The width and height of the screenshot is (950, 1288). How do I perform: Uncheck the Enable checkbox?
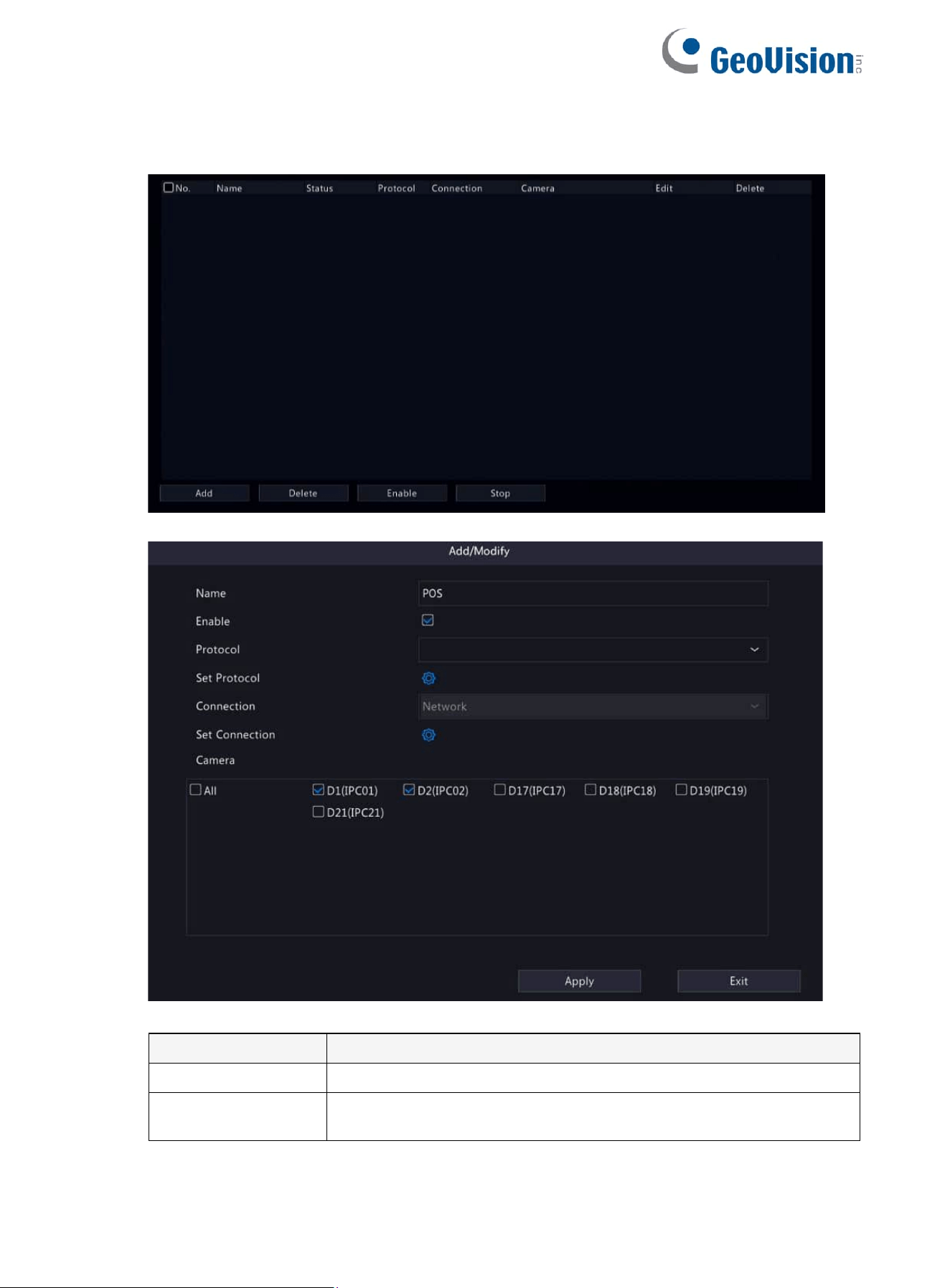pos(428,620)
